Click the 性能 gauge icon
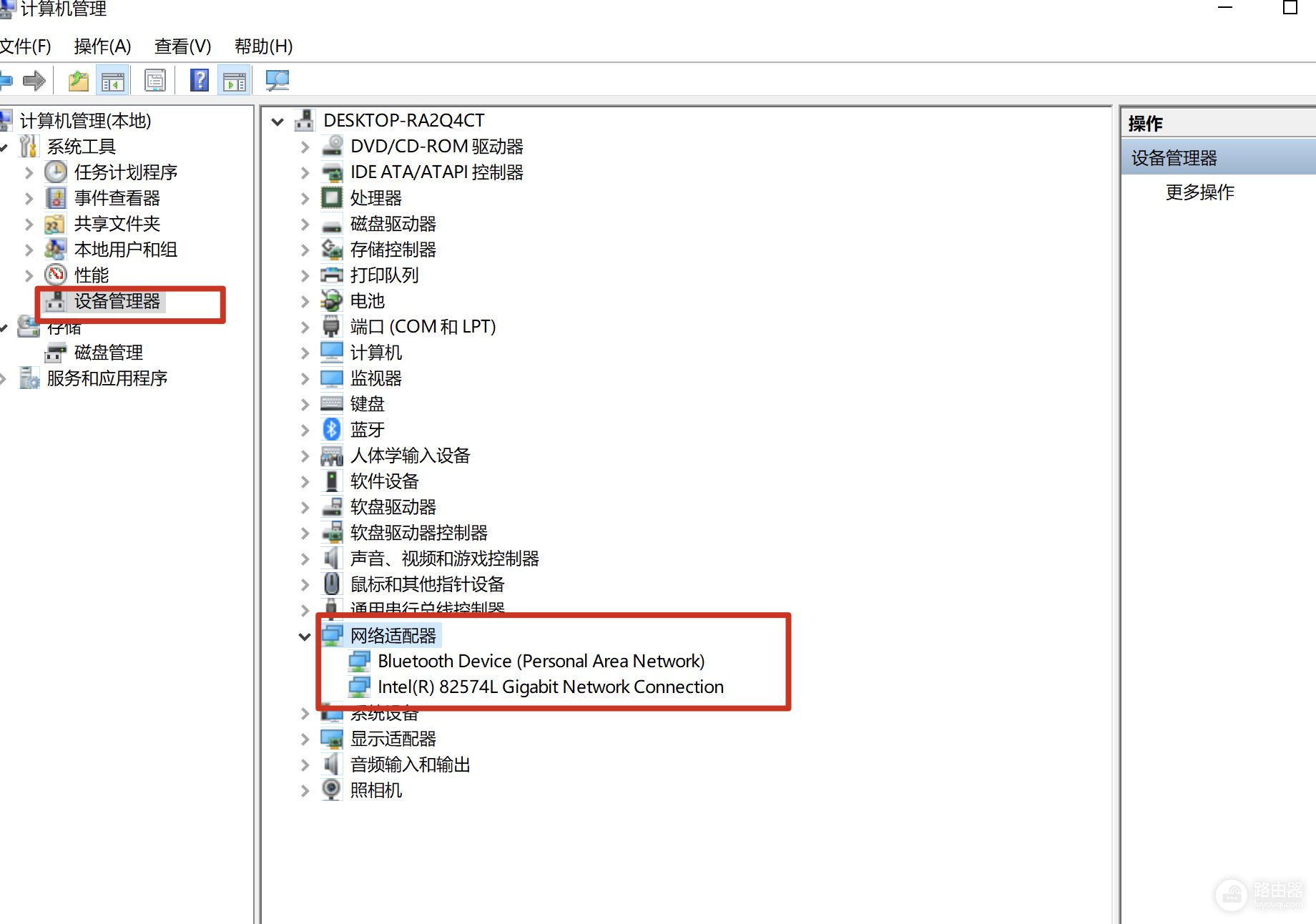The width and height of the screenshot is (1316, 924). pyautogui.click(x=56, y=275)
